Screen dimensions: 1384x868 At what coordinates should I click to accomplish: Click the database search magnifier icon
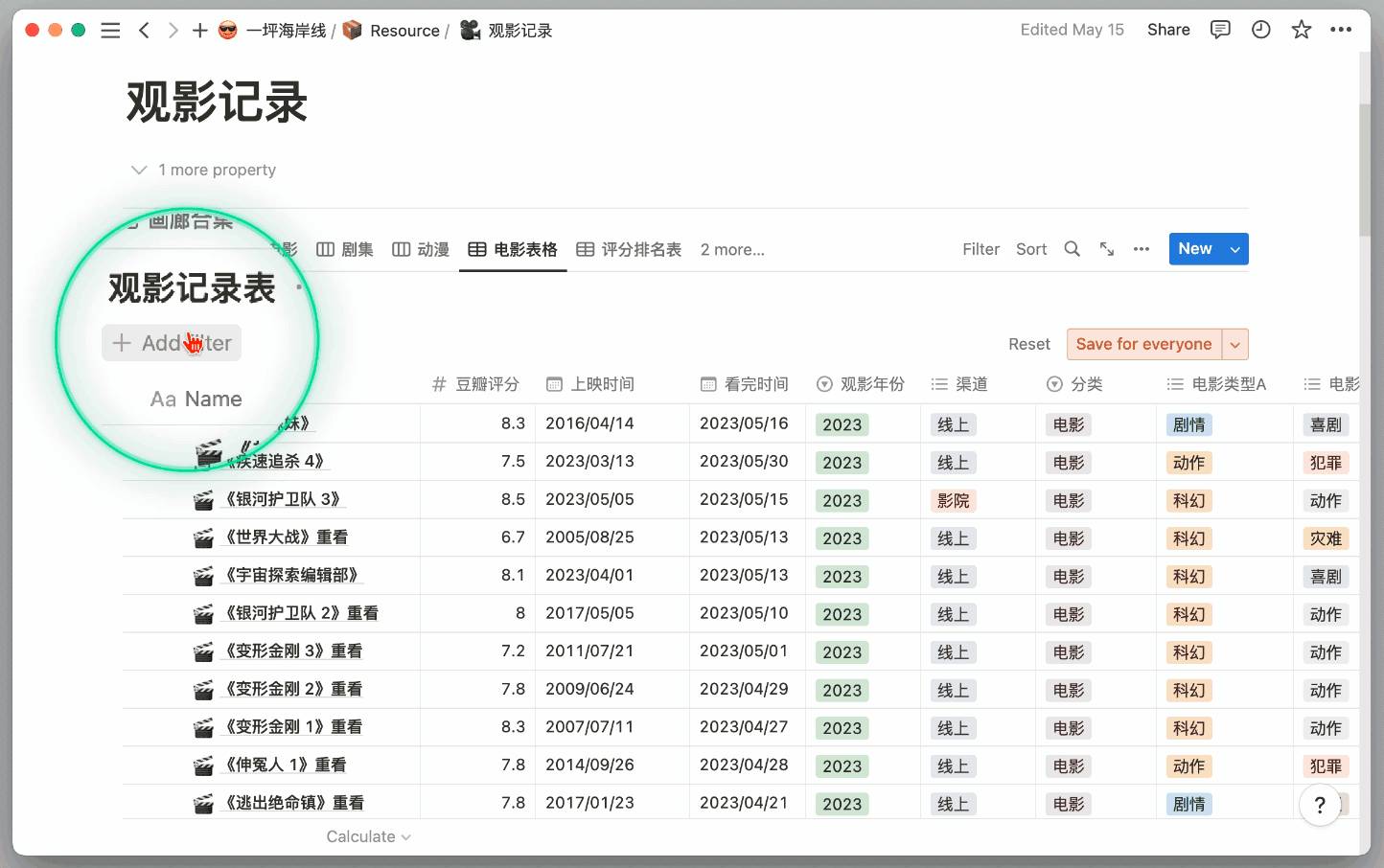[1072, 249]
